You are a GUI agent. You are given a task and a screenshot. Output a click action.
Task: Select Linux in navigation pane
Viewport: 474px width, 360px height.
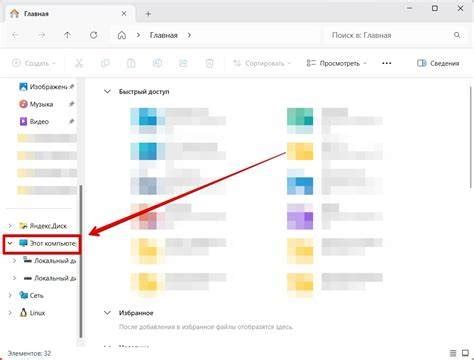point(32,313)
